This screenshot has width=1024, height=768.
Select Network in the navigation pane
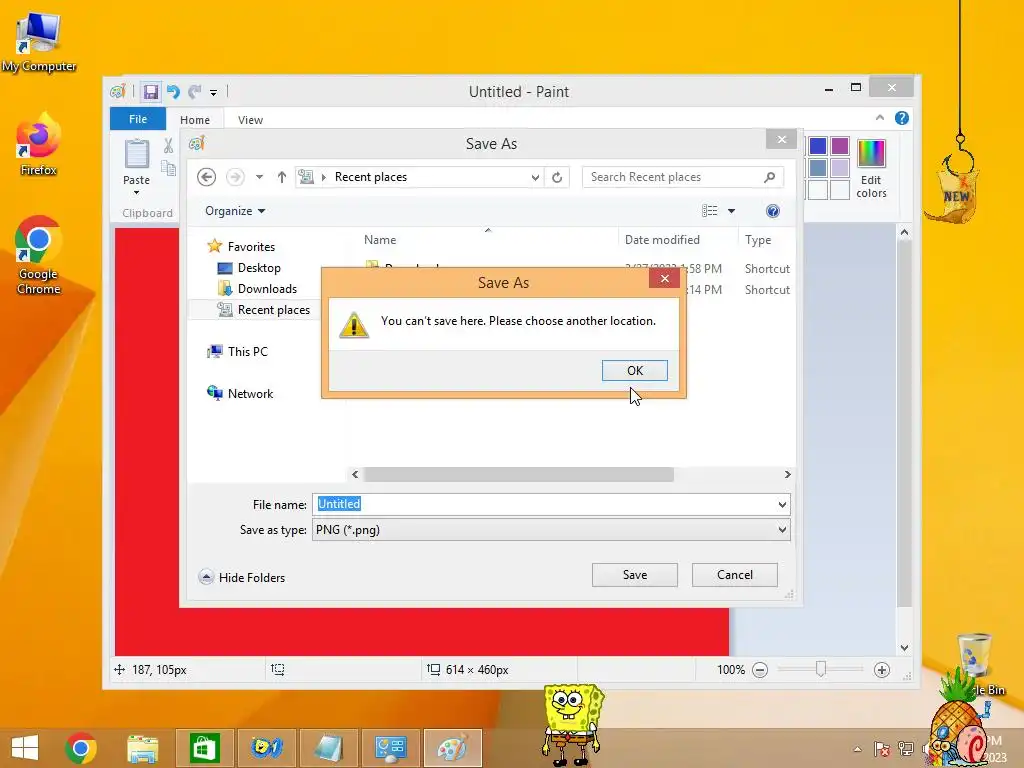(x=240, y=393)
